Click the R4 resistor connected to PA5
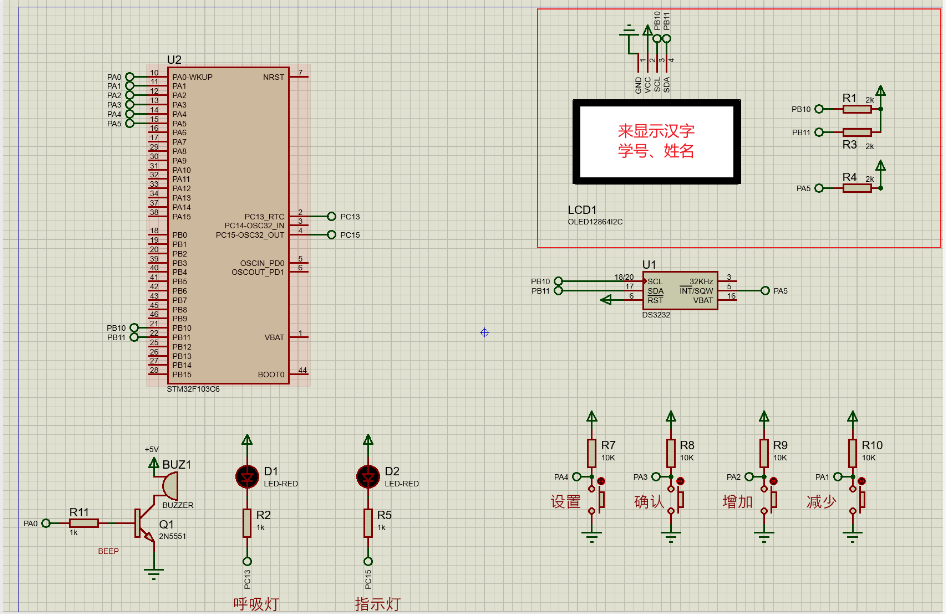 pos(857,188)
